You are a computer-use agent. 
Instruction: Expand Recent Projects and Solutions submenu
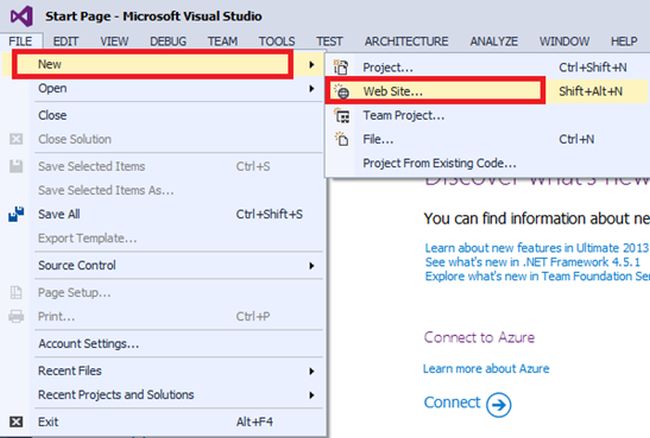pos(116,395)
